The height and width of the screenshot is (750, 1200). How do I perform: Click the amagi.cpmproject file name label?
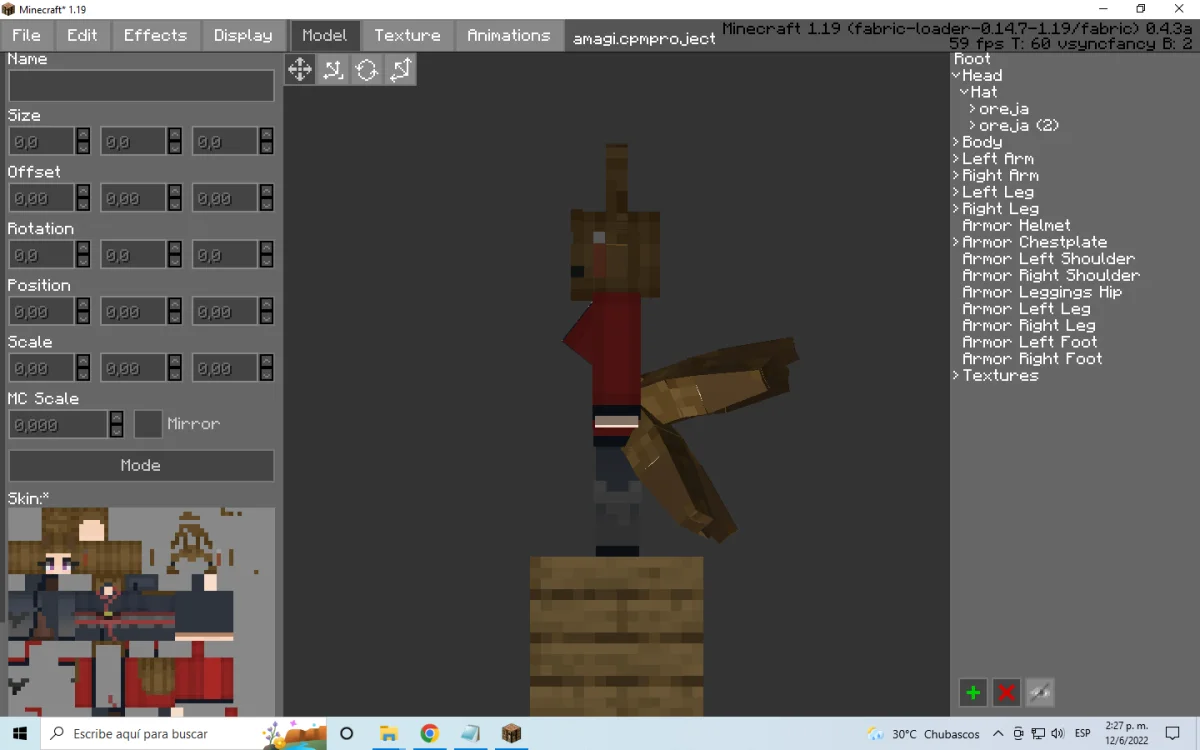644,38
